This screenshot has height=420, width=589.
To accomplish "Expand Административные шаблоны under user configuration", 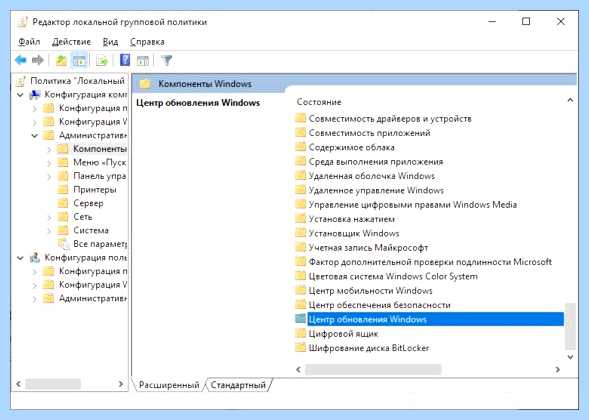I will pyautogui.click(x=35, y=299).
